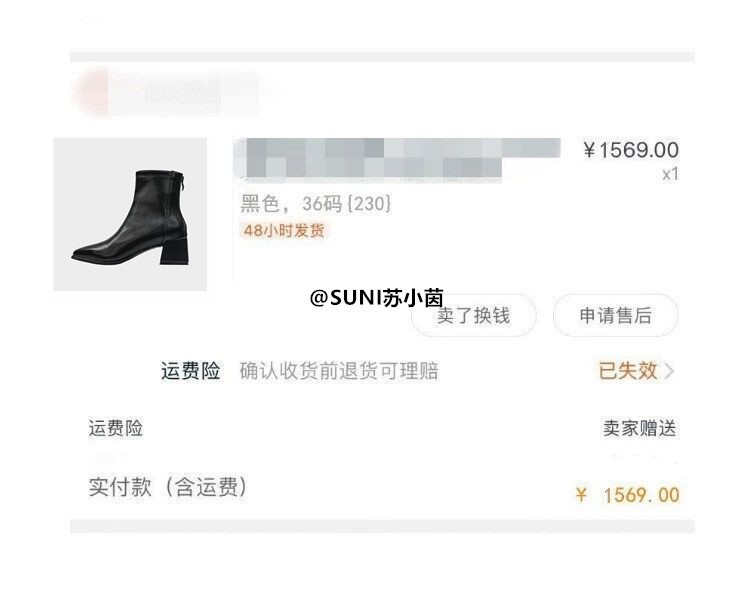Tap the 实付款(含运费) label
753x597 pixels.
(x=169, y=487)
